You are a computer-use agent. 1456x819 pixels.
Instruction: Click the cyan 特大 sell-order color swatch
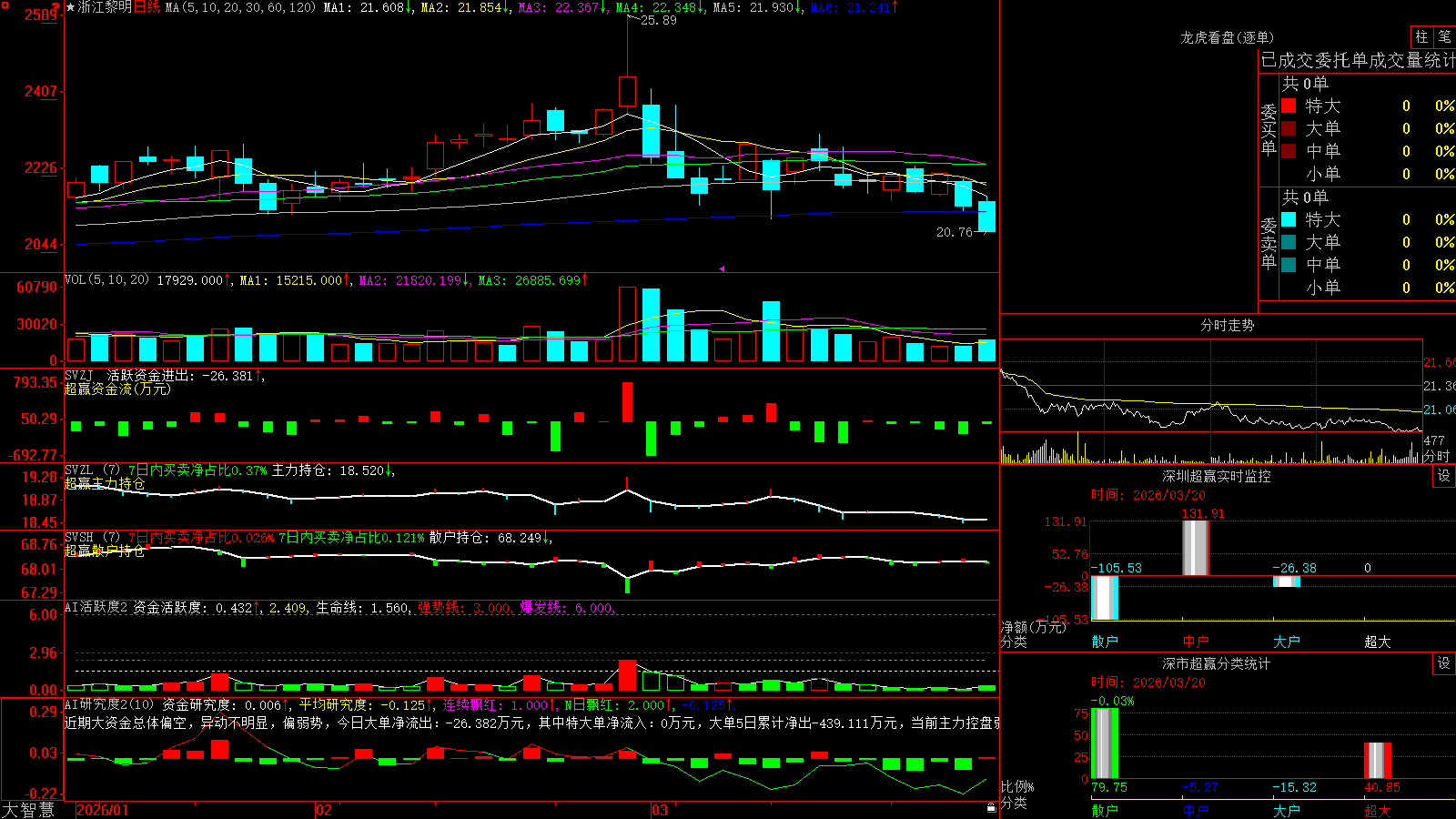(x=1289, y=219)
